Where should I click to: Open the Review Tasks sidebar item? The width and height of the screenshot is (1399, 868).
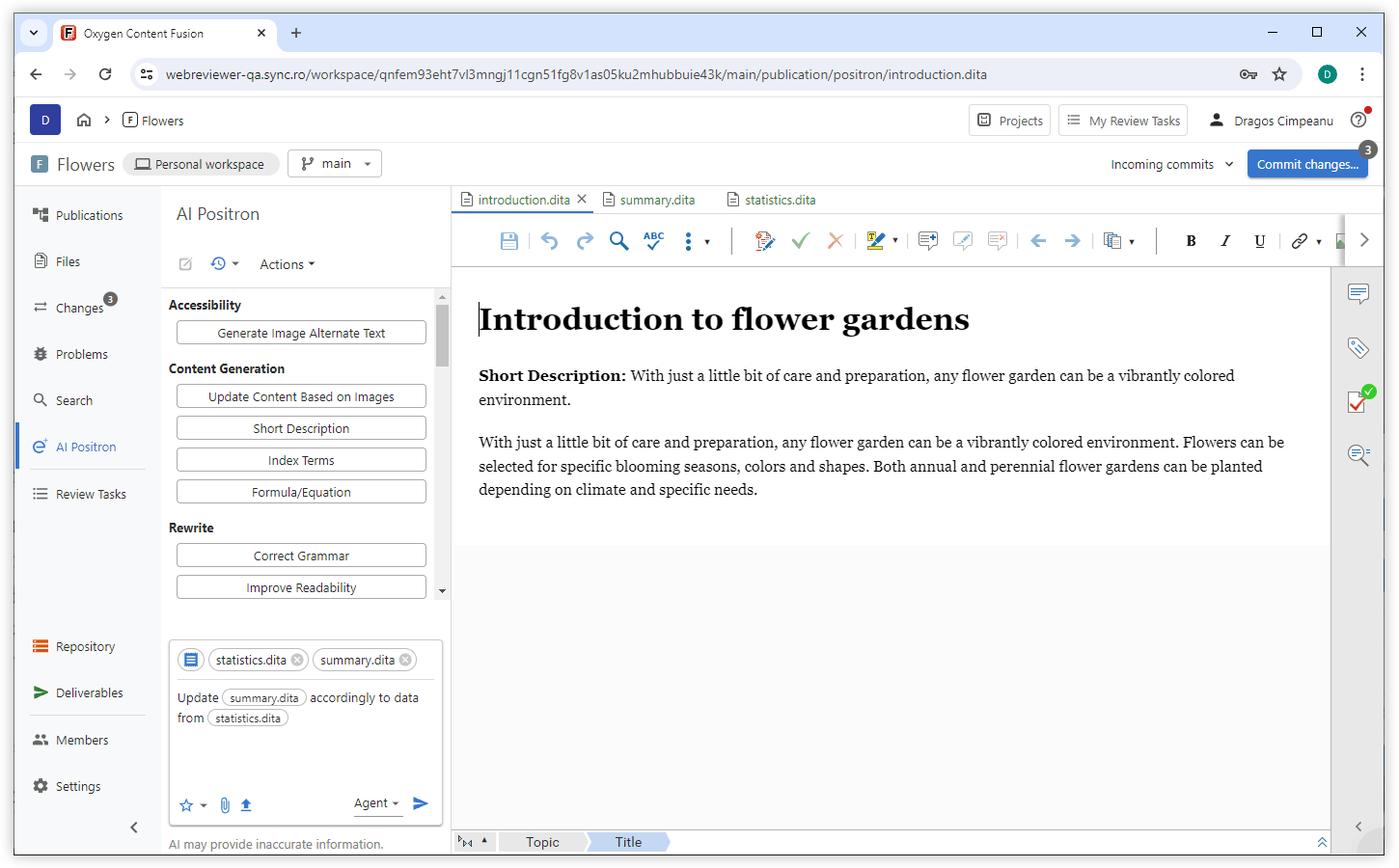[91, 494]
